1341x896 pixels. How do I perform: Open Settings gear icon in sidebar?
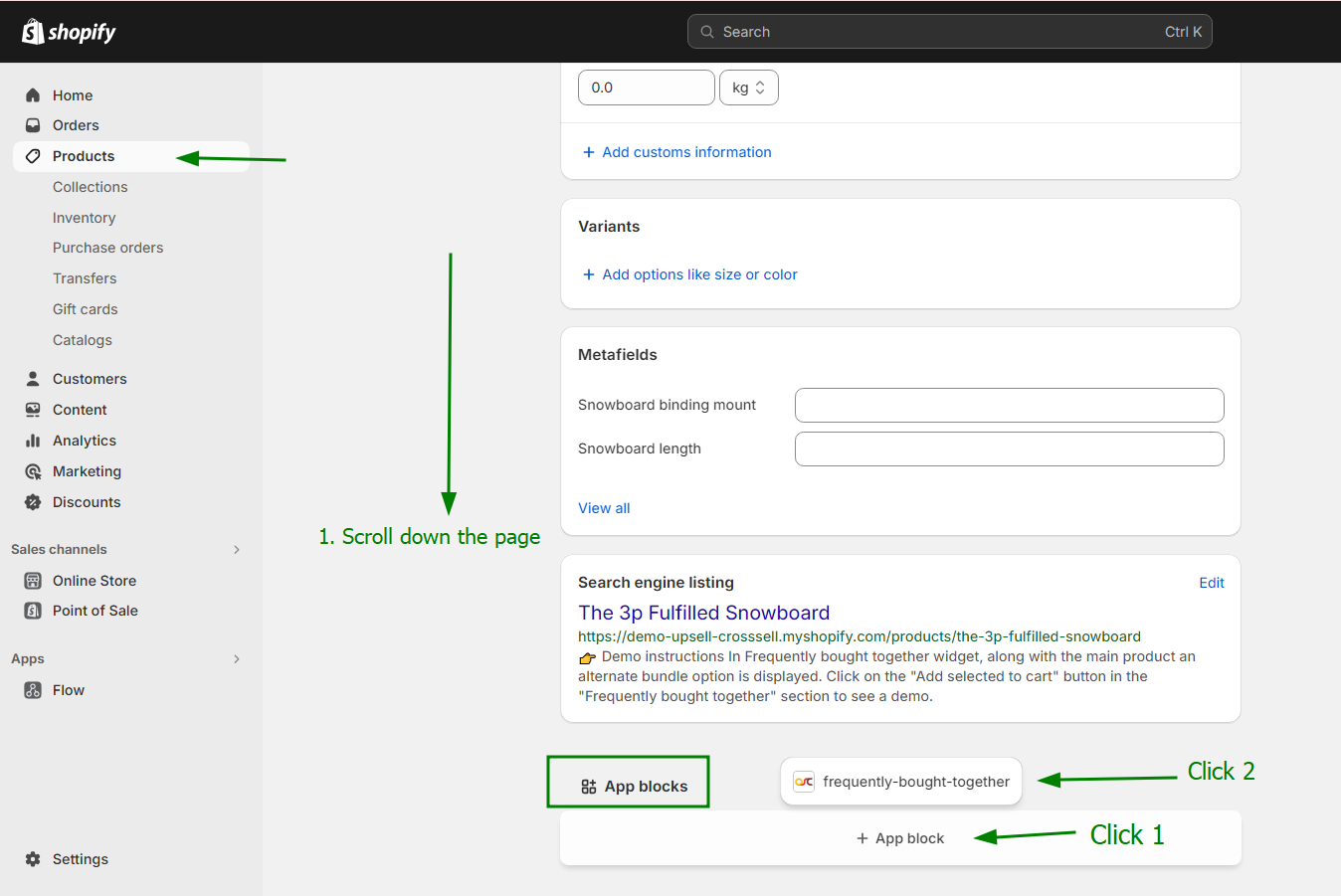click(x=33, y=859)
